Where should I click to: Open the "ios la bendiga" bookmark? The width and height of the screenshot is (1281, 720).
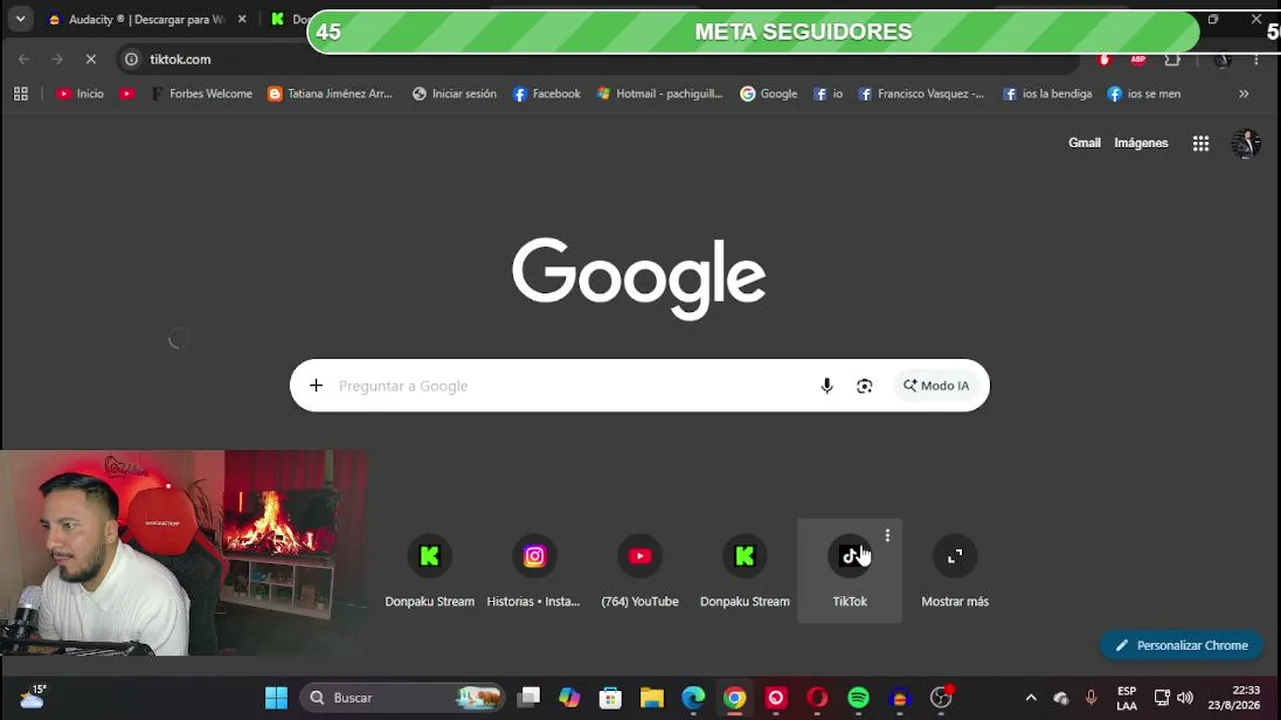[1048, 93]
